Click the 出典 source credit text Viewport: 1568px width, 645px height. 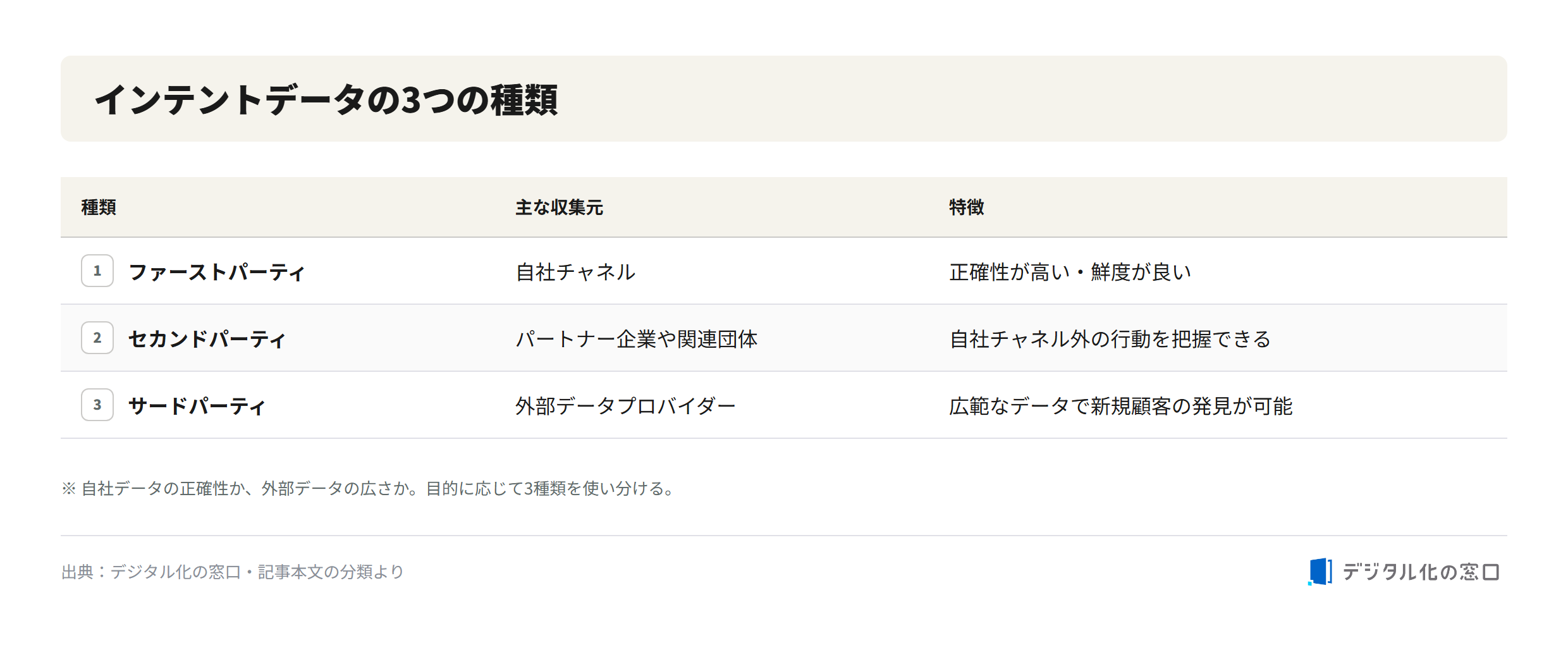coord(233,572)
